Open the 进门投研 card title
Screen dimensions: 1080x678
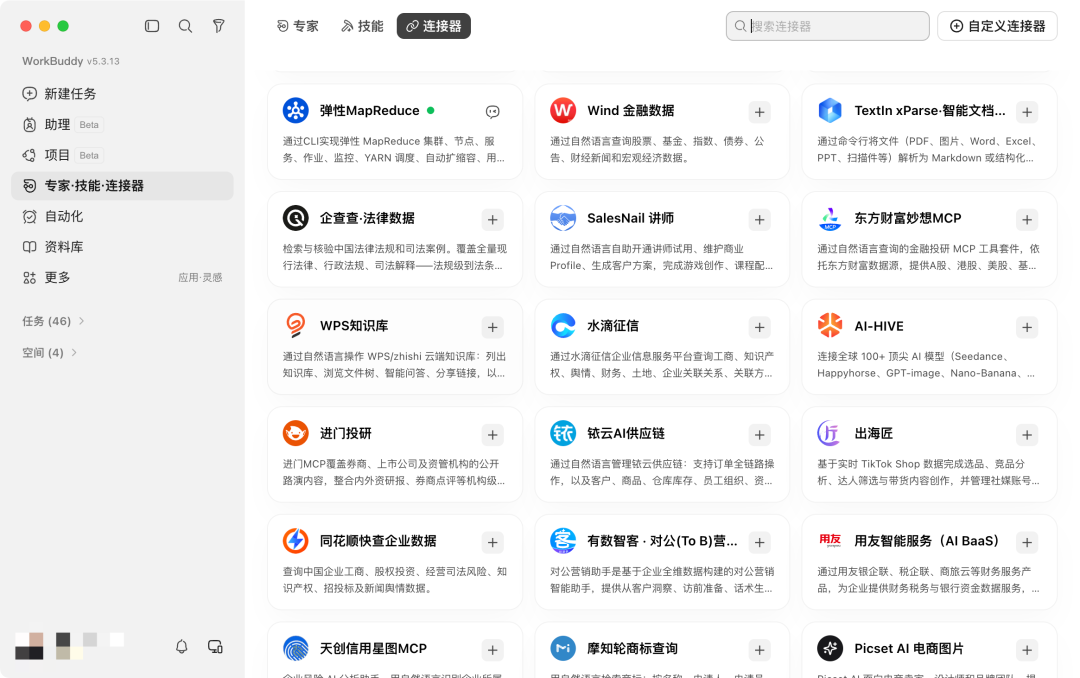(x=346, y=433)
